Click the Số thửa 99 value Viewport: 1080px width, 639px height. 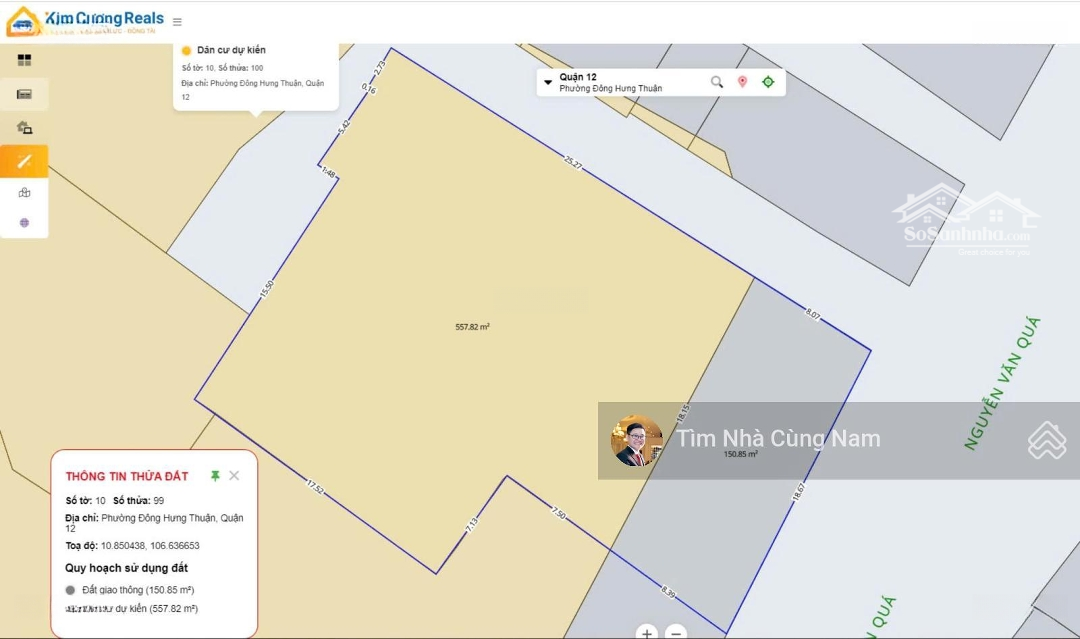(x=159, y=501)
